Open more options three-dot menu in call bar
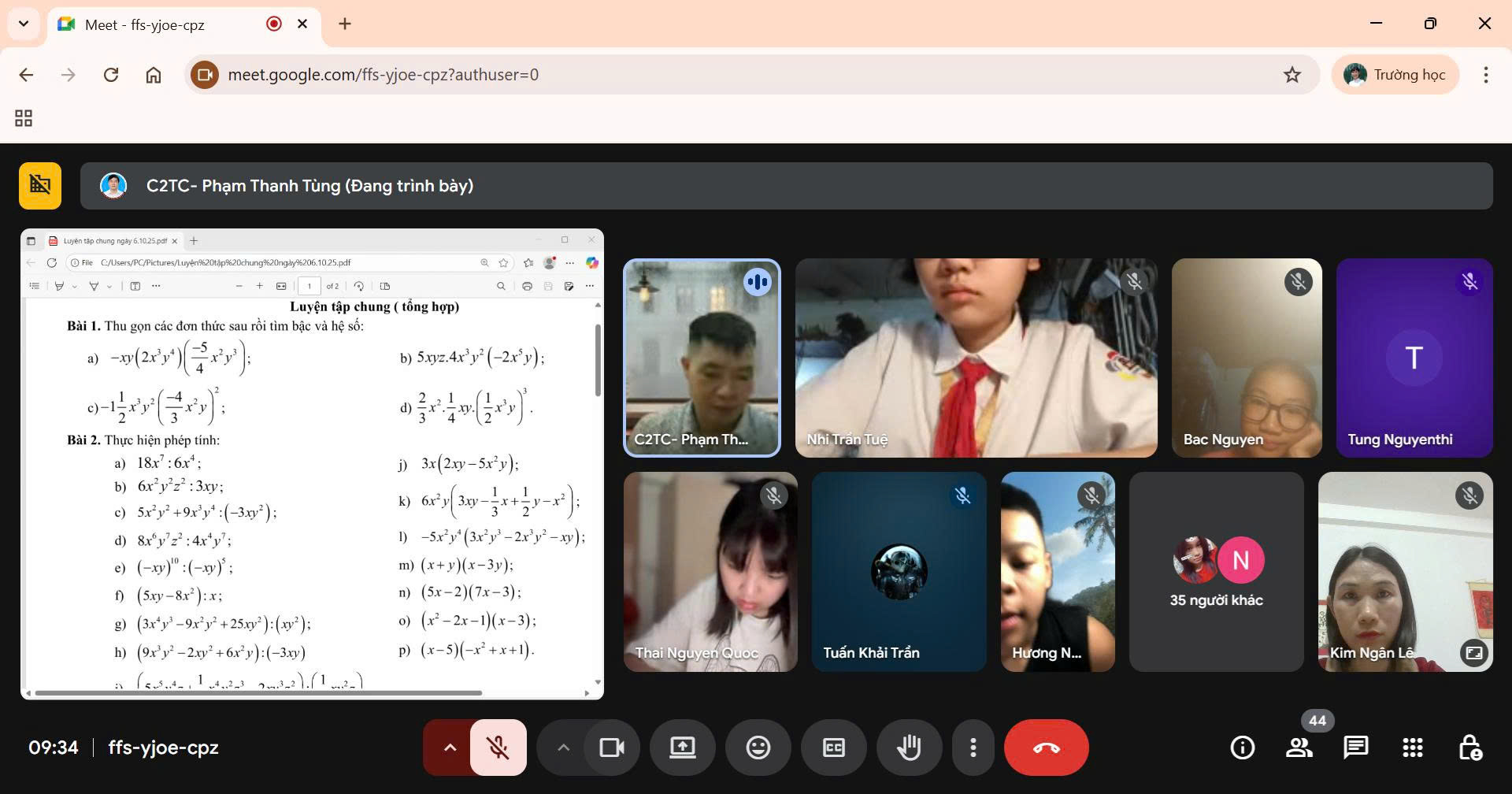The image size is (1512, 794). (973, 748)
